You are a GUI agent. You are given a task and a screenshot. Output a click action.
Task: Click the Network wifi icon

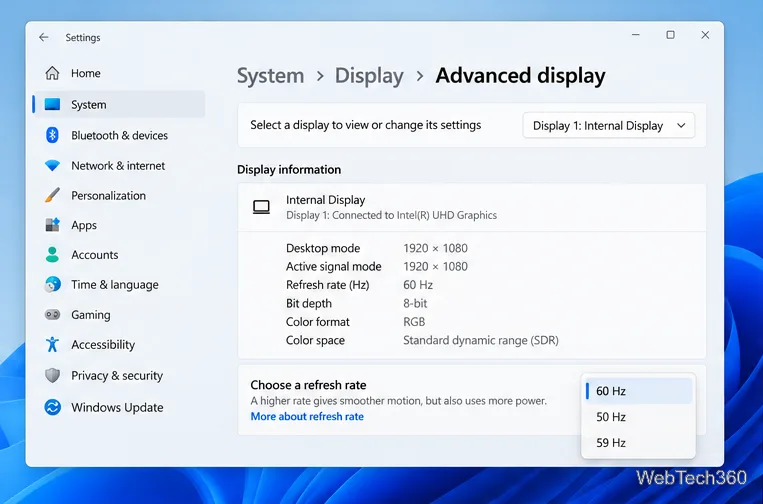[x=52, y=165]
